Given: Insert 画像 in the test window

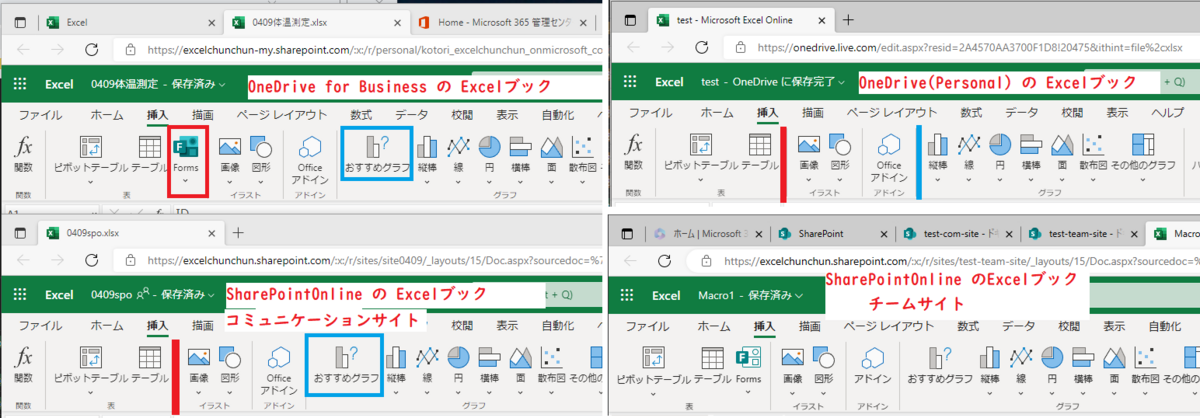Looking at the screenshot, I should pos(811,152).
